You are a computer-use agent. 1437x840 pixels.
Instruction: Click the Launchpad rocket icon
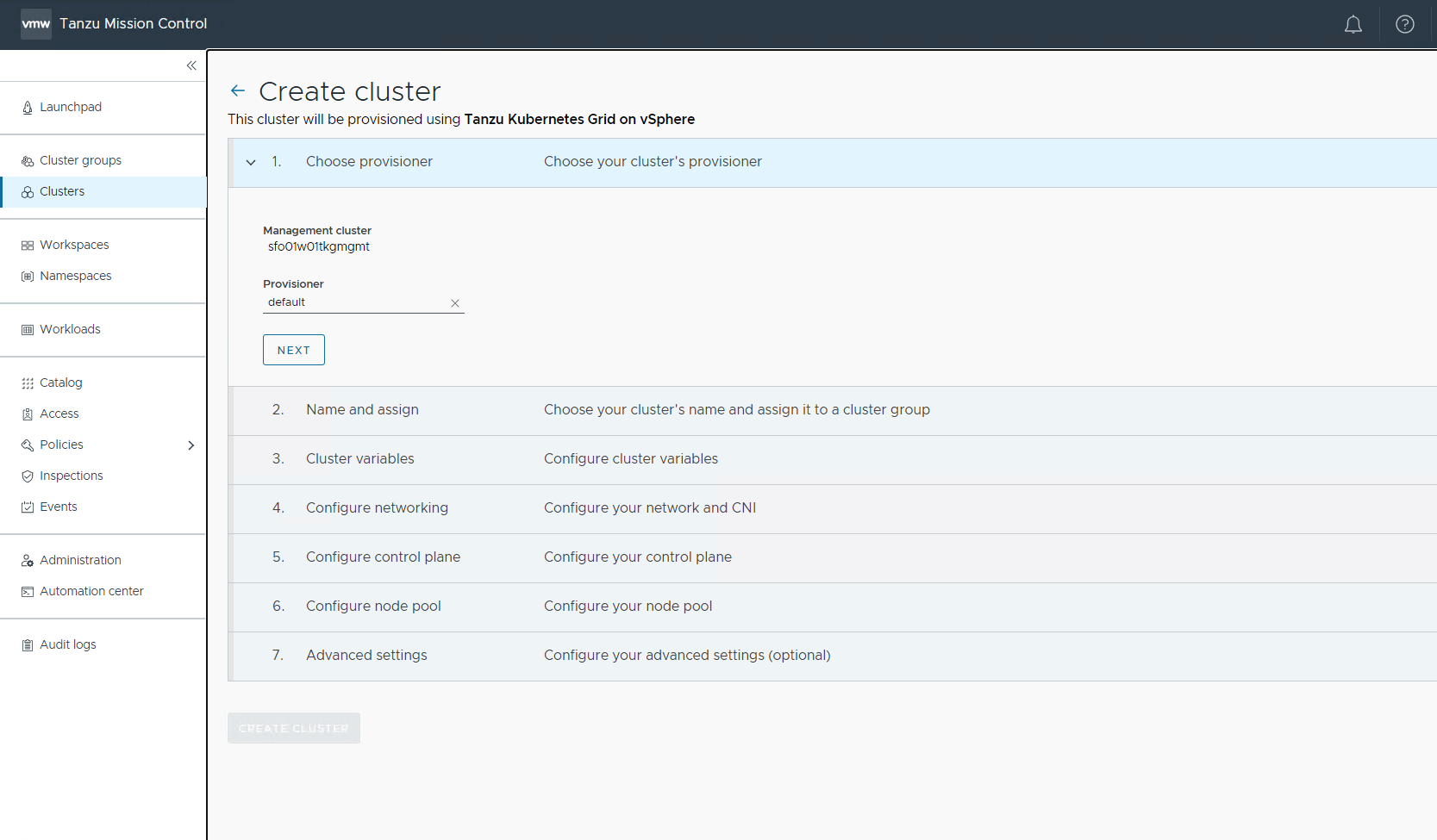tap(28, 108)
